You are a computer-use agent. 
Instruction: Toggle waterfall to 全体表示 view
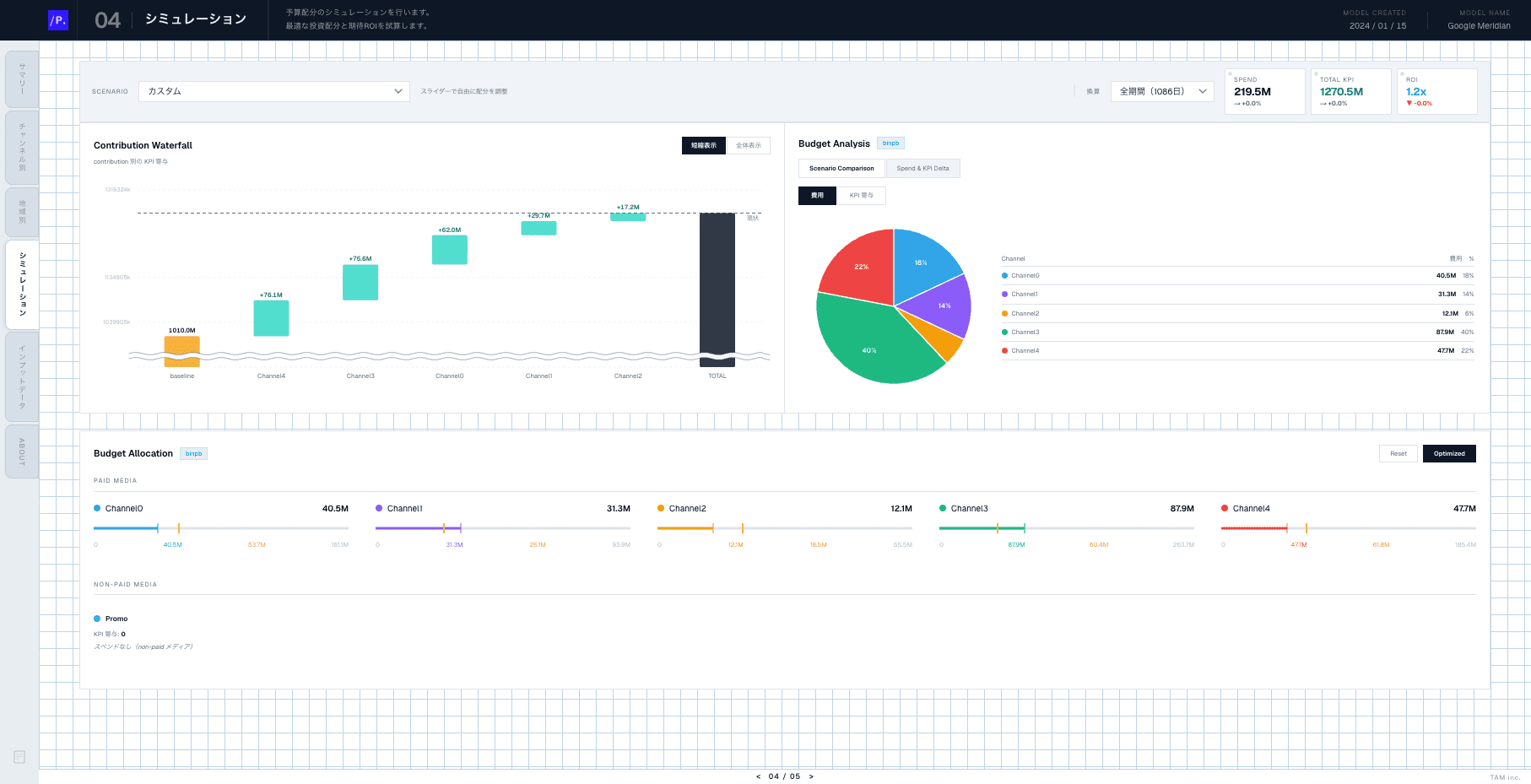(748, 145)
